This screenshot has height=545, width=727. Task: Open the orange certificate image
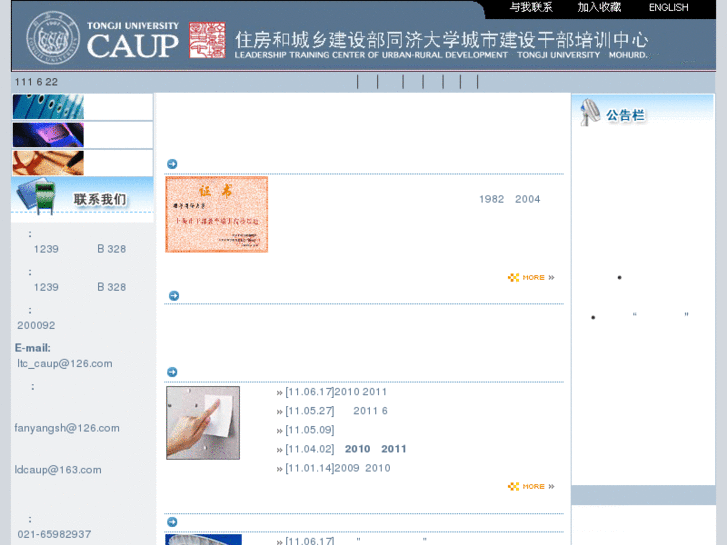coord(217,214)
